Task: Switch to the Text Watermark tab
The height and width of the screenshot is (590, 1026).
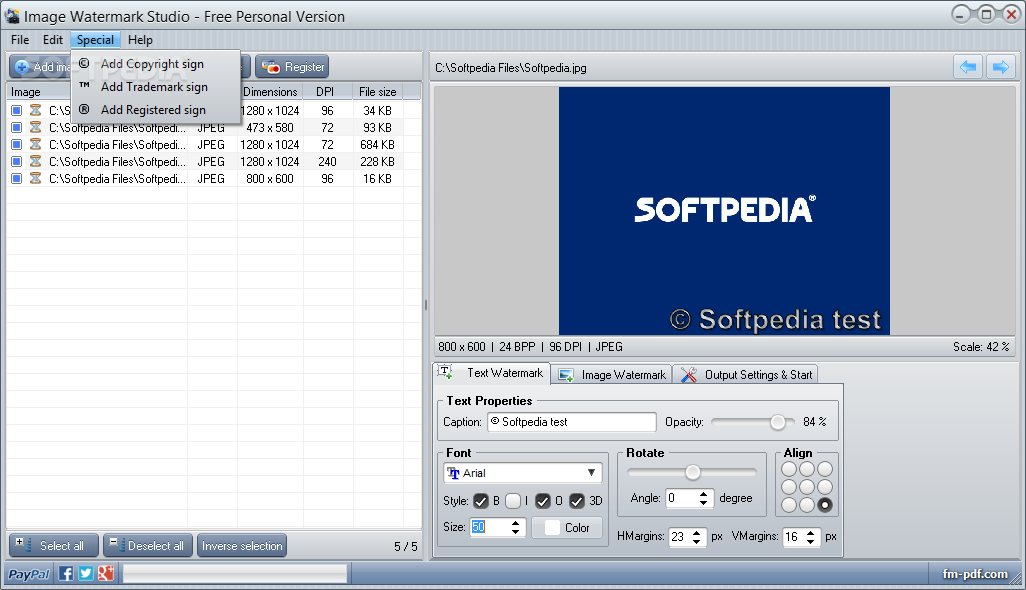Action: click(x=491, y=373)
